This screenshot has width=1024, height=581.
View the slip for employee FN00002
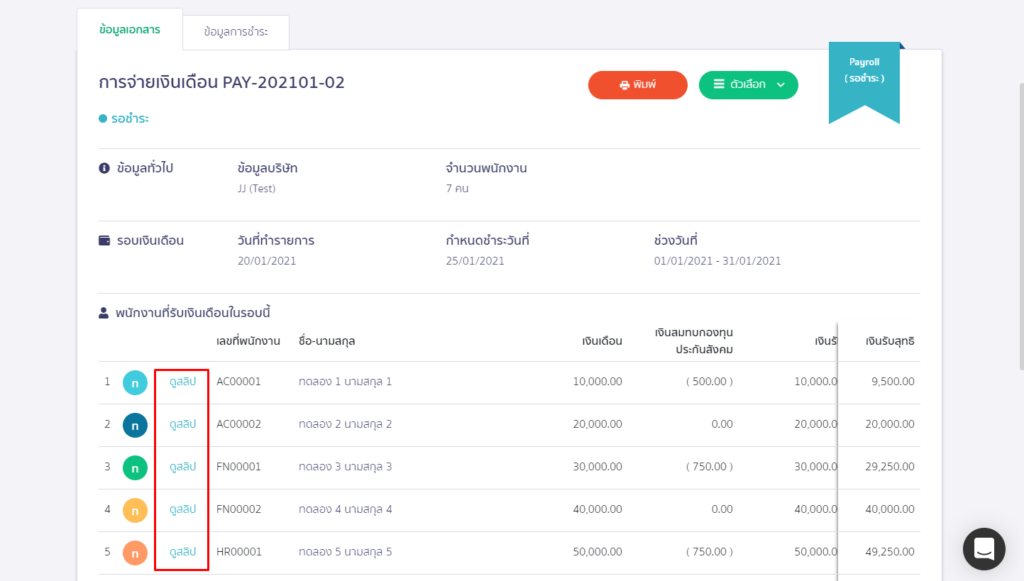point(182,509)
